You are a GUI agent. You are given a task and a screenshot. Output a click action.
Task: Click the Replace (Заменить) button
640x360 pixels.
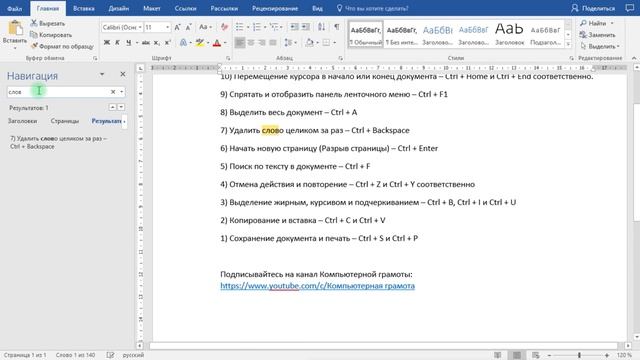[x=598, y=35]
